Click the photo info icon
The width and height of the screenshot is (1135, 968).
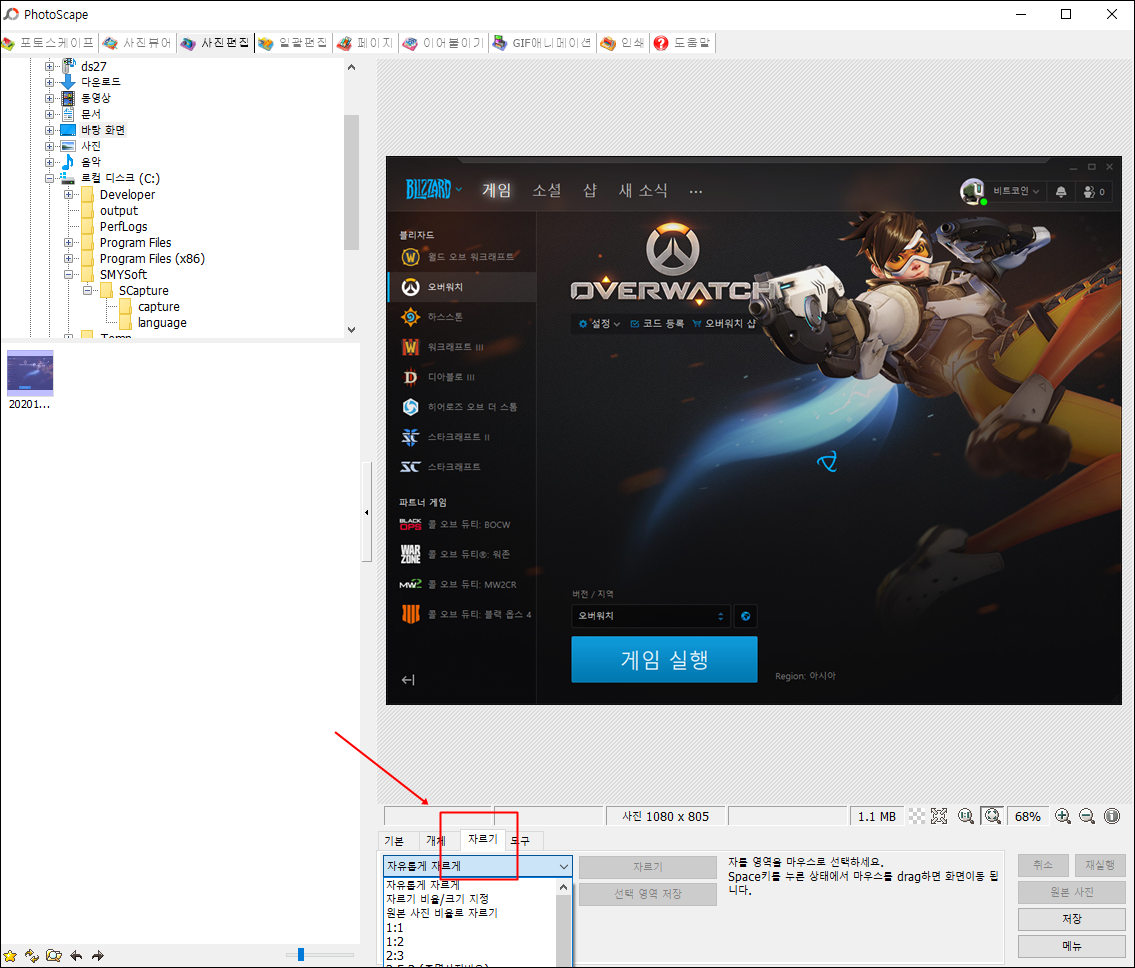pyautogui.click(x=1112, y=817)
